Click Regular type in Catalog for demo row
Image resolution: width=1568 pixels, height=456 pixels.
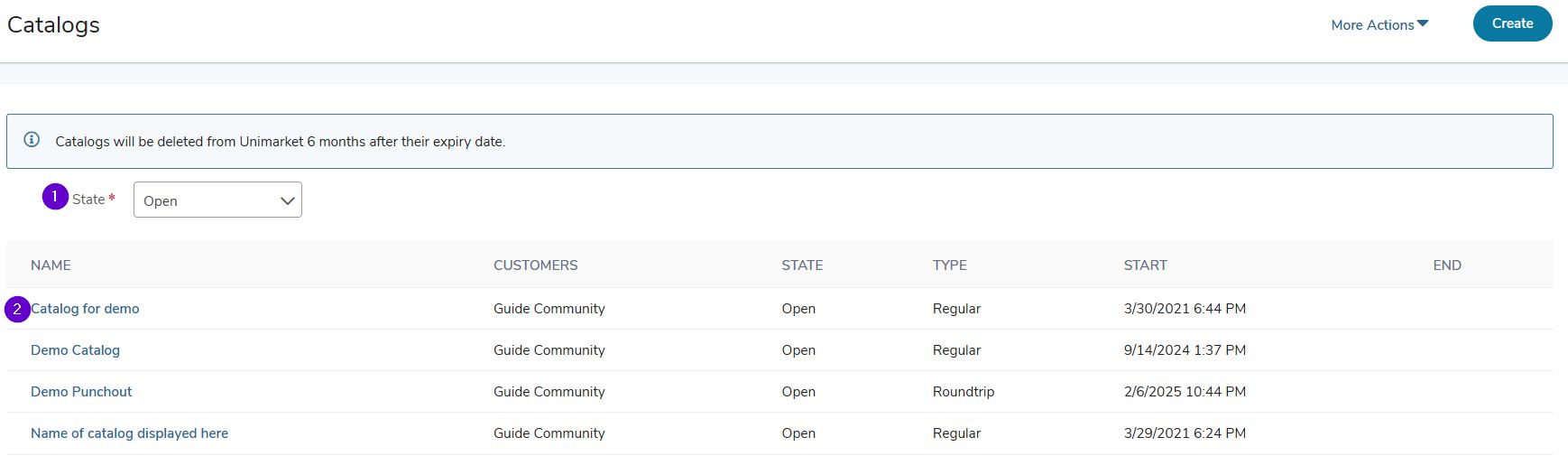(956, 309)
